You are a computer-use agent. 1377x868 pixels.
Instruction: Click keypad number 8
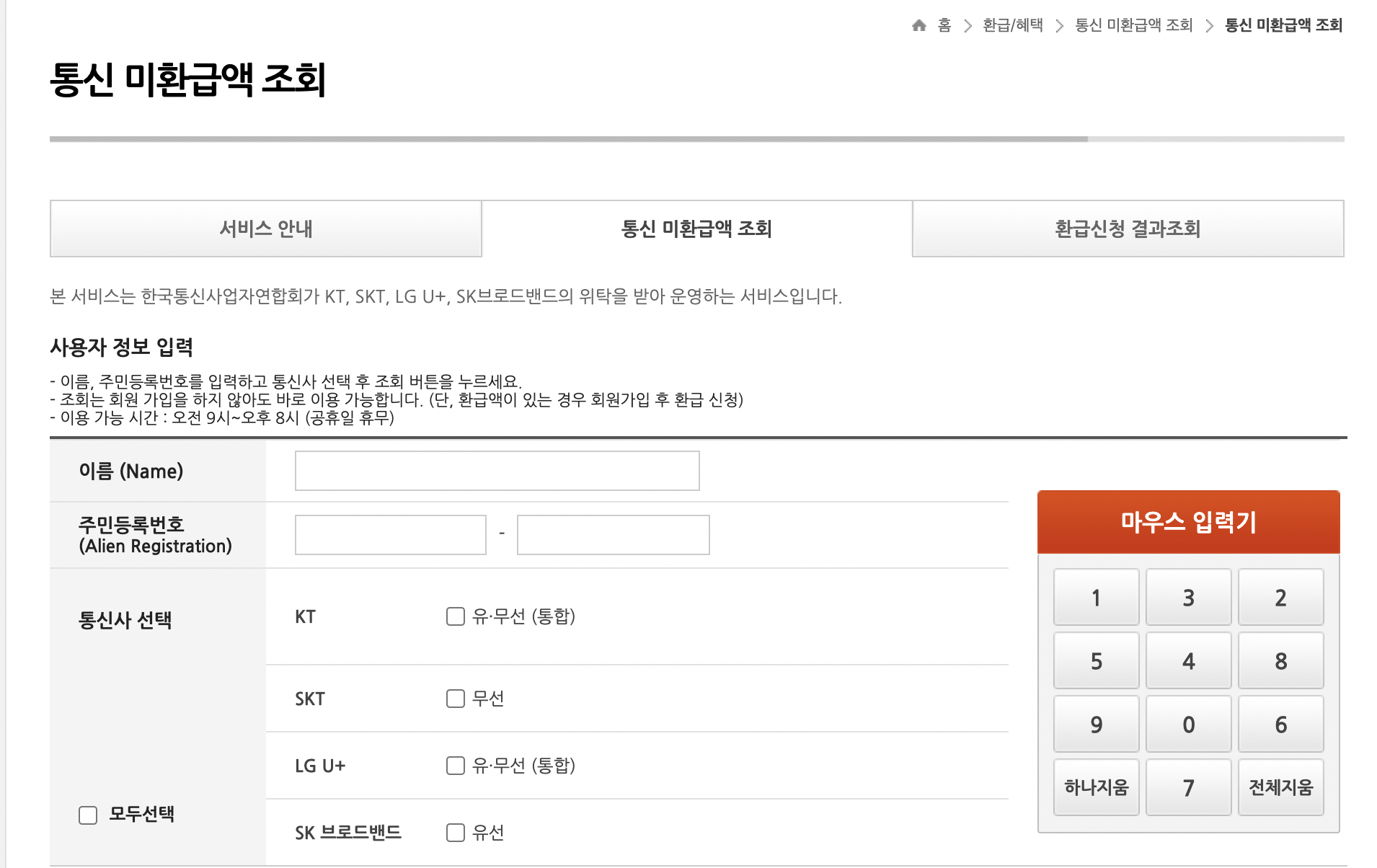[1280, 660]
